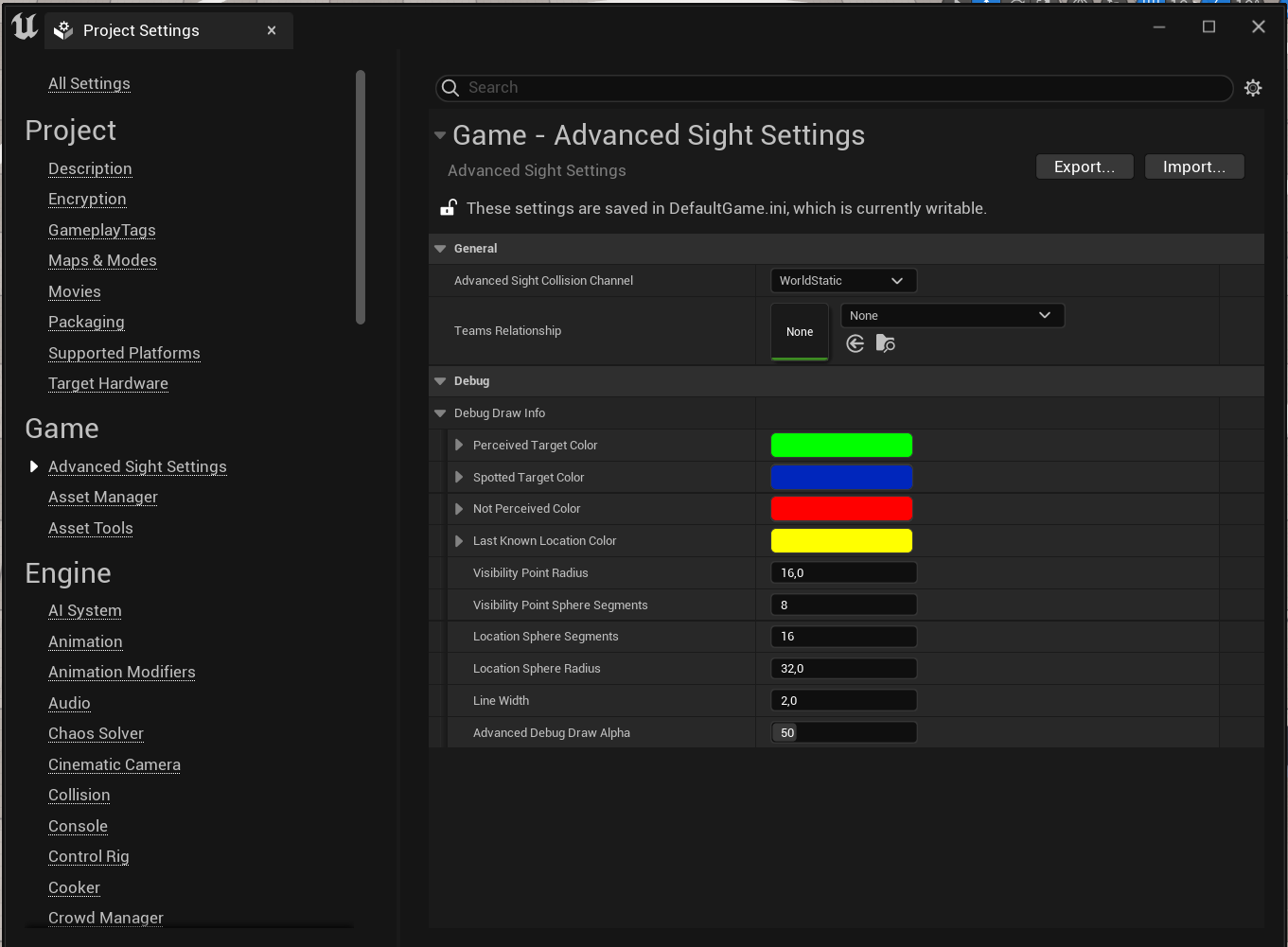Click the Project Settings tab icon

63,30
